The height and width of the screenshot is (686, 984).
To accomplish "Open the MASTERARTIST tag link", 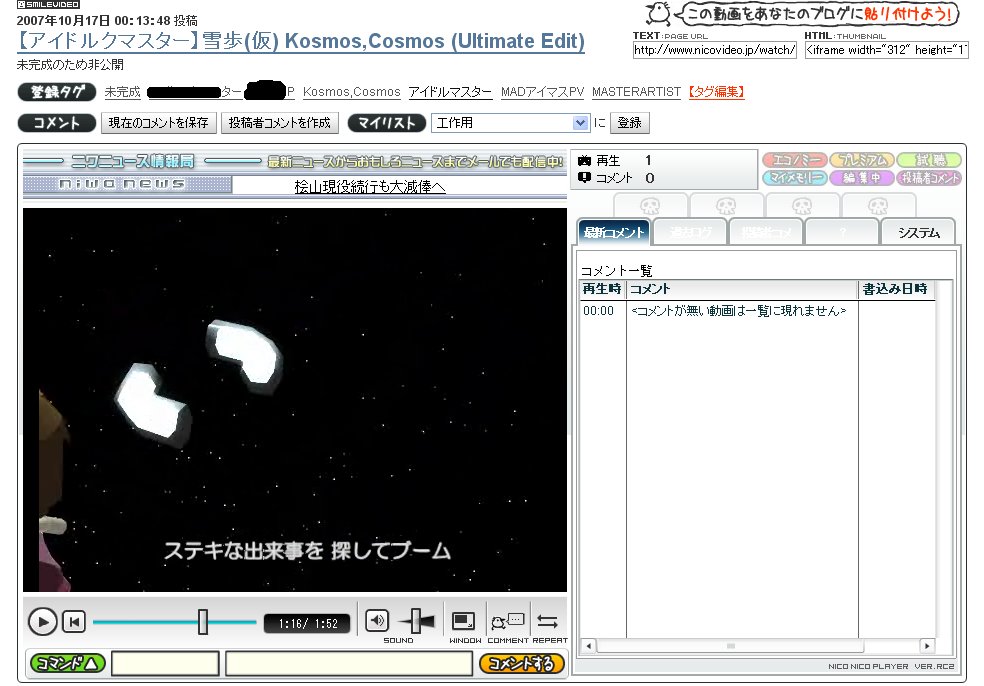I will 636,92.
